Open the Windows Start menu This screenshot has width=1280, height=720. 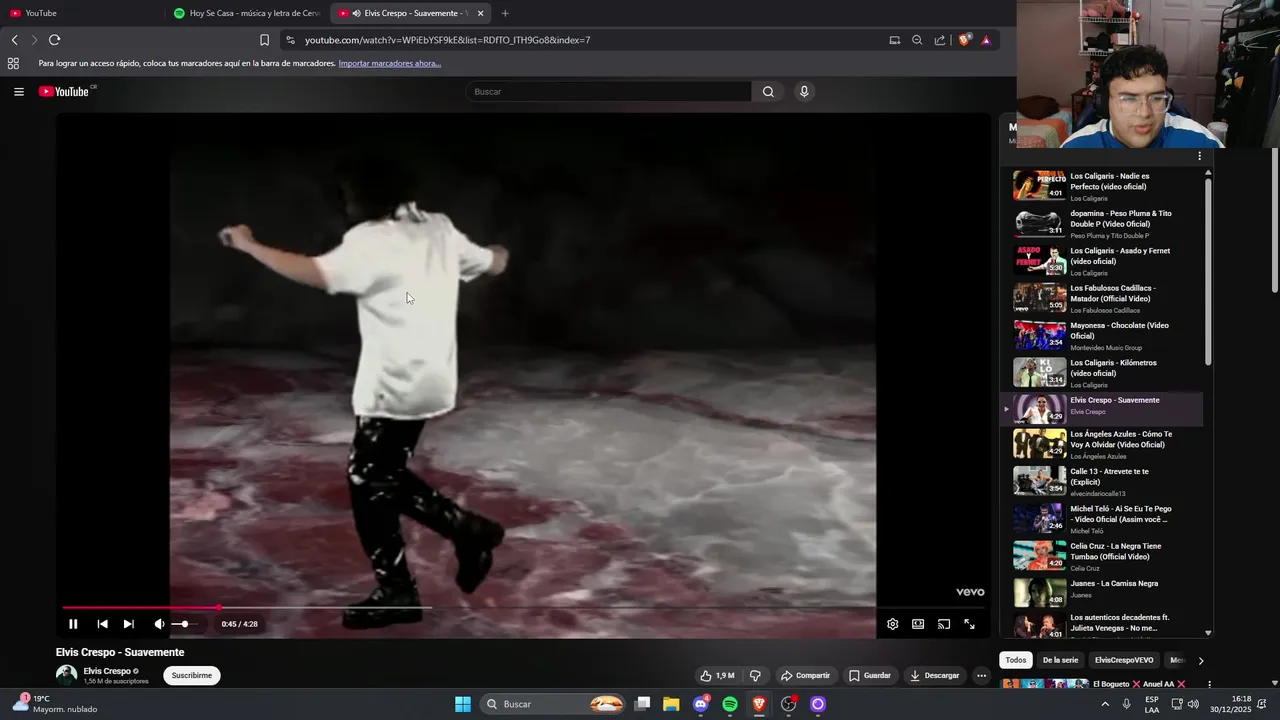[x=463, y=704]
